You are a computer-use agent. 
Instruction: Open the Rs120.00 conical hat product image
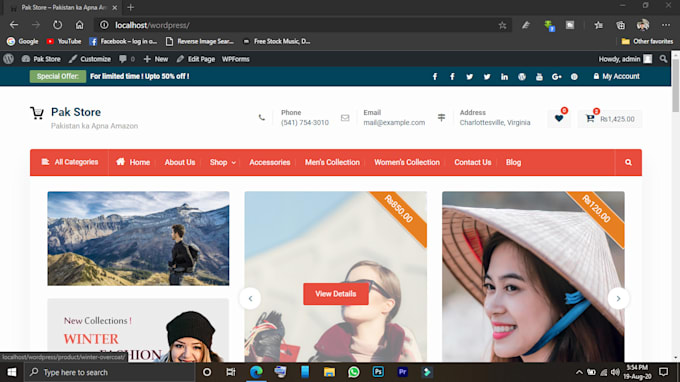(533, 277)
